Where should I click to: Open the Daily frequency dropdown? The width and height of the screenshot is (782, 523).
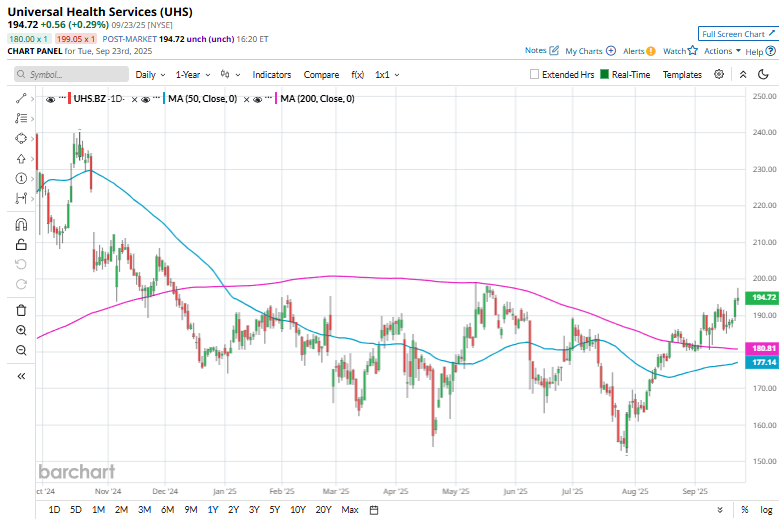click(x=150, y=74)
